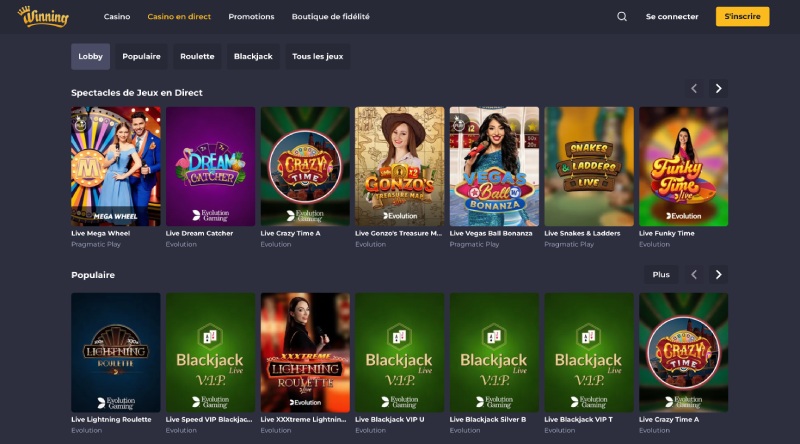Click the 'Live Lightning Roulette' title text
The height and width of the screenshot is (444, 800).
tap(111, 420)
